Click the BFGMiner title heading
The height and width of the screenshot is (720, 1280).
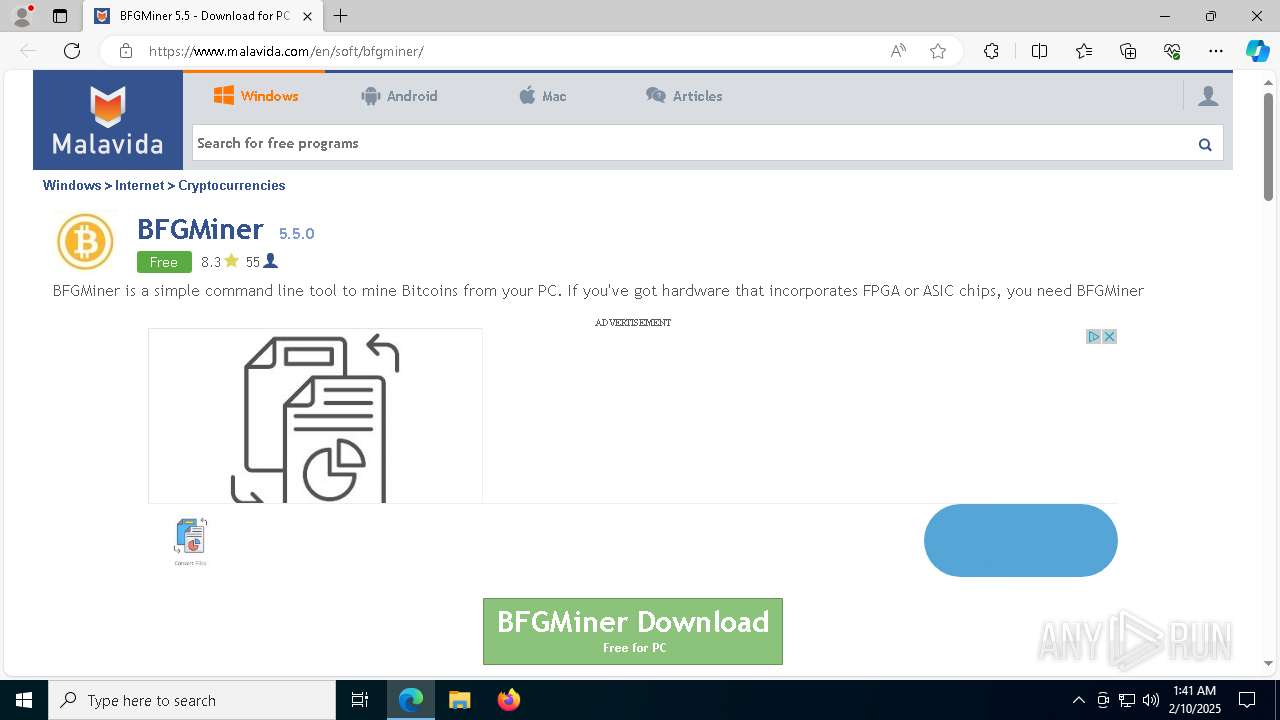200,230
